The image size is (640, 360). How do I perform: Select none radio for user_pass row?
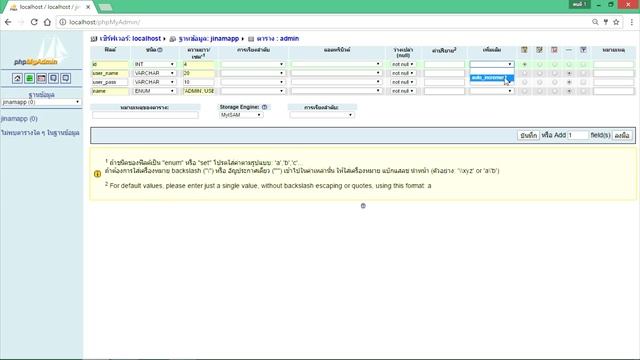569,82
